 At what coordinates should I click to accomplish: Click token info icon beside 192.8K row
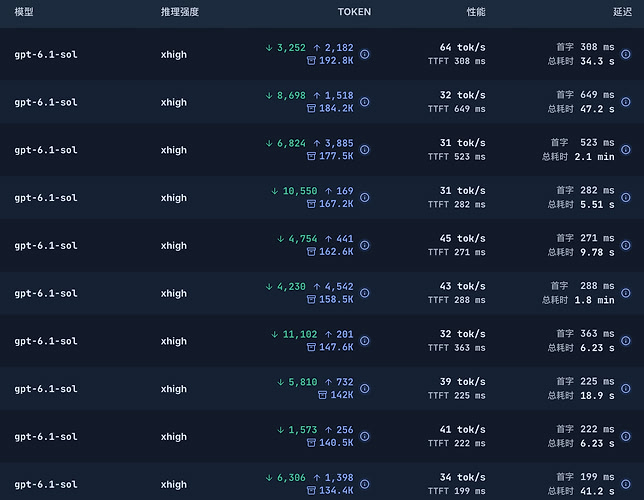(364, 54)
